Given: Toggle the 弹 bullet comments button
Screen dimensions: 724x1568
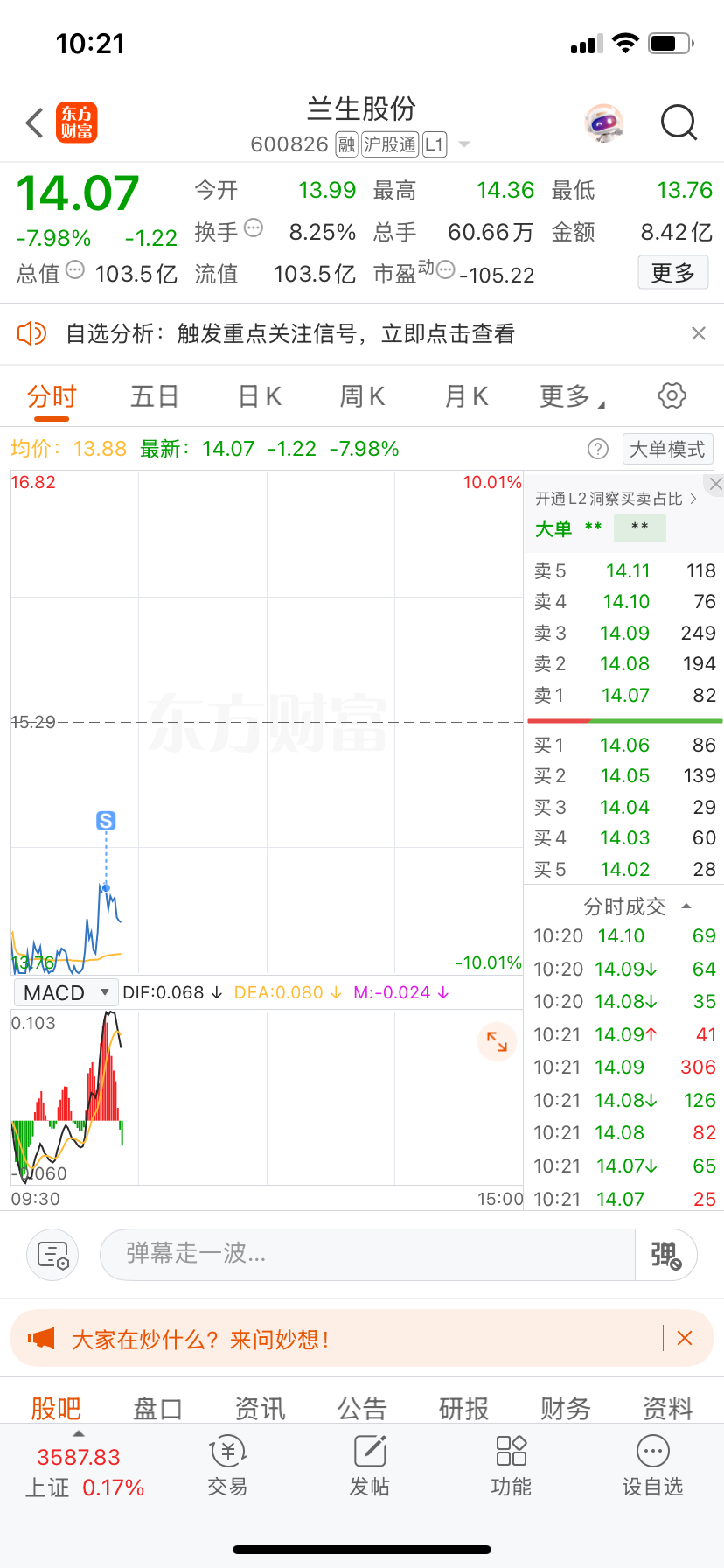Looking at the screenshot, I should pyautogui.click(x=666, y=1255).
